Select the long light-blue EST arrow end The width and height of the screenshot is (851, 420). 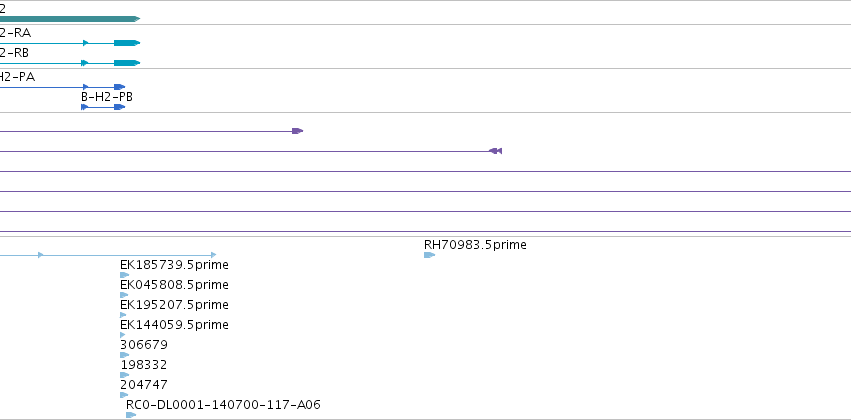[213, 255]
